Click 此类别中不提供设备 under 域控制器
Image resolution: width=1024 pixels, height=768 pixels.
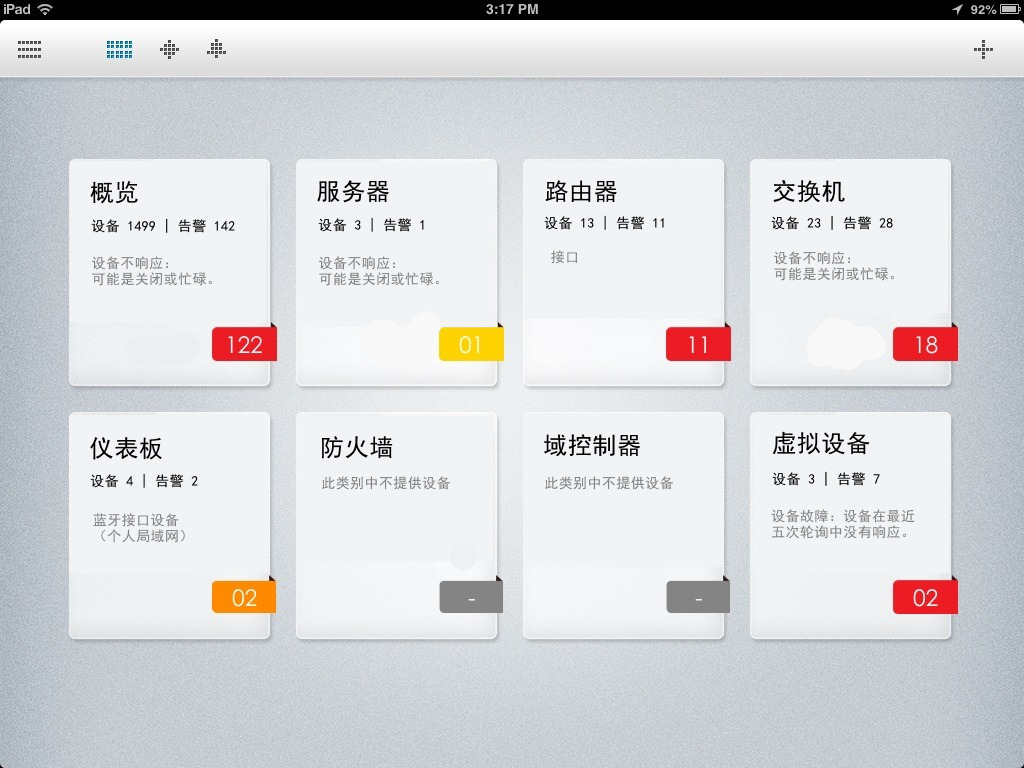(609, 483)
